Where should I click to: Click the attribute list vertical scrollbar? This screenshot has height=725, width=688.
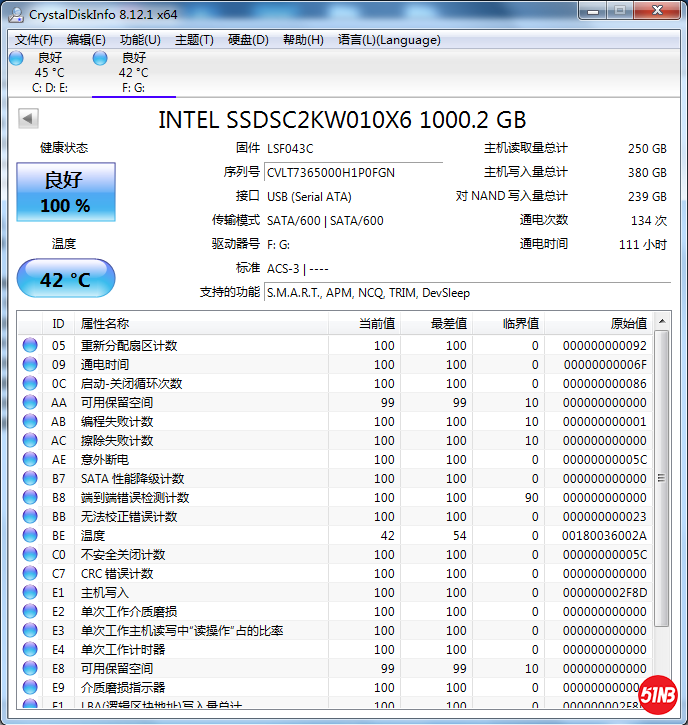[662, 480]
